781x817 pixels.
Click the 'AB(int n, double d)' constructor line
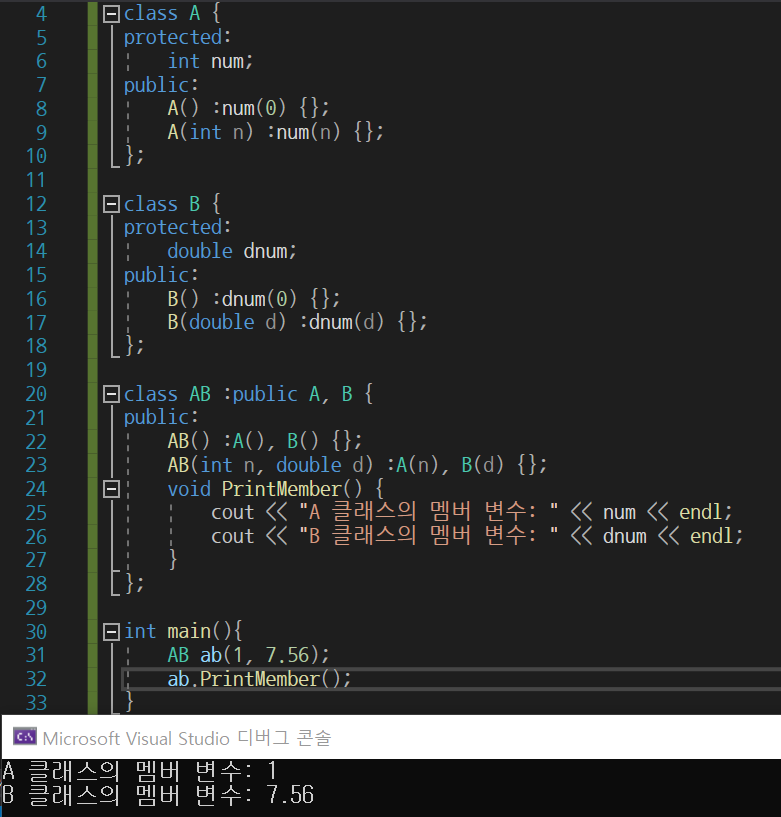(357, 465)
